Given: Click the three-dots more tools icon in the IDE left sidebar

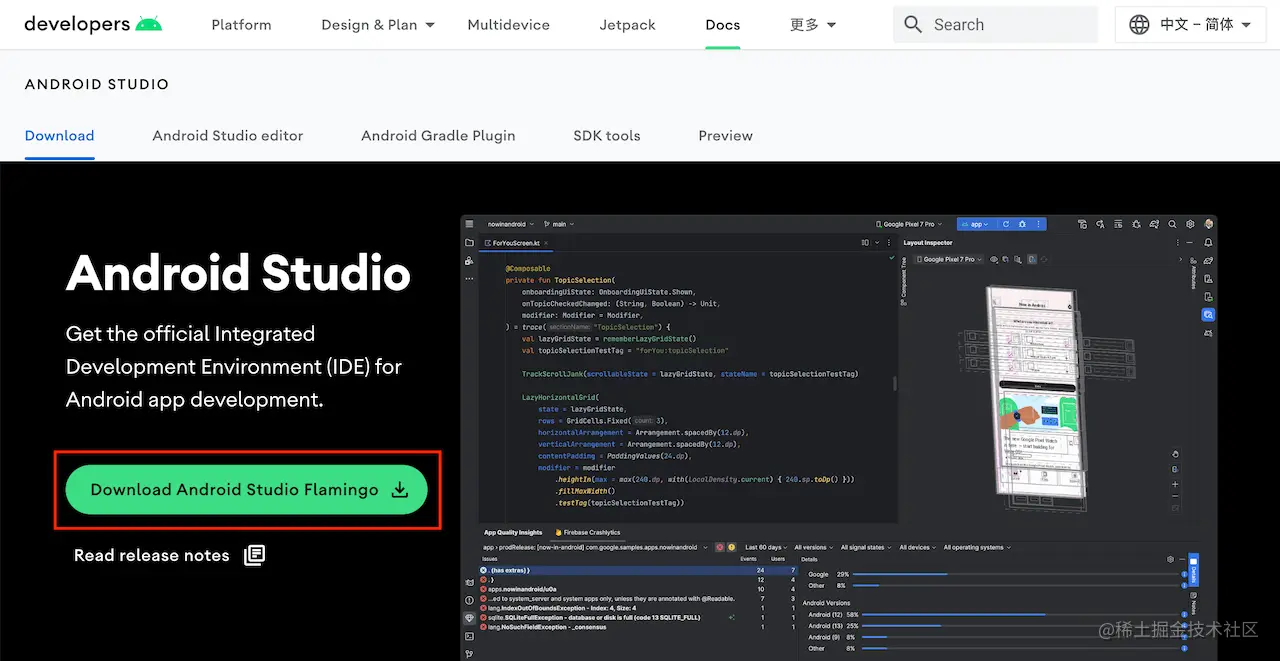Looking at the screenshot, I should point(469,278).
